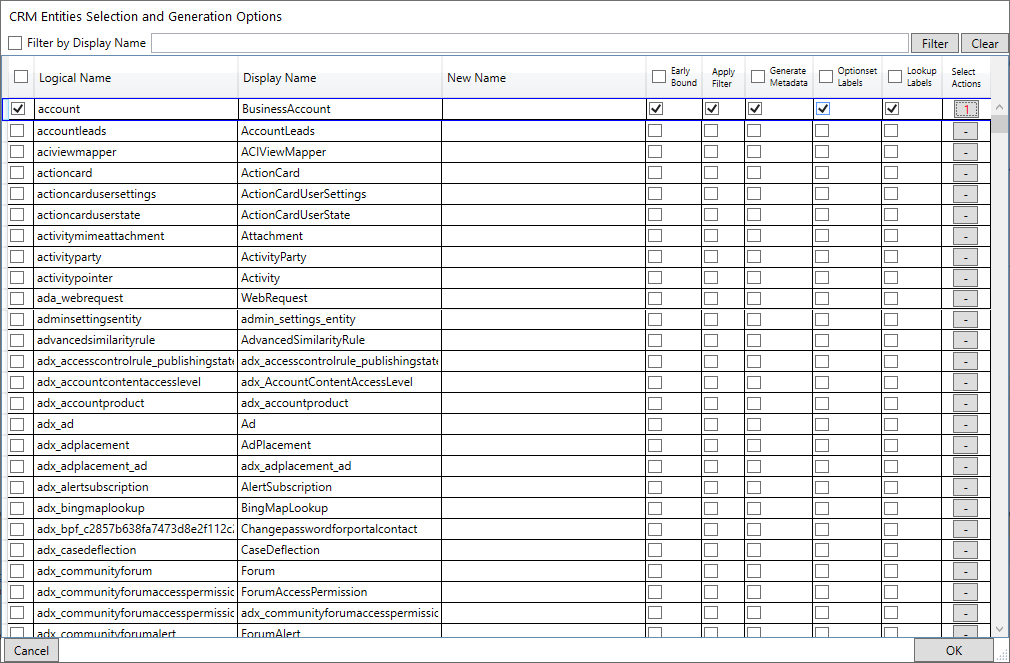Viewport: 1010px width, 663px height.
Task: Click the AdPlacement display name cell
Action: click(339, 445)
